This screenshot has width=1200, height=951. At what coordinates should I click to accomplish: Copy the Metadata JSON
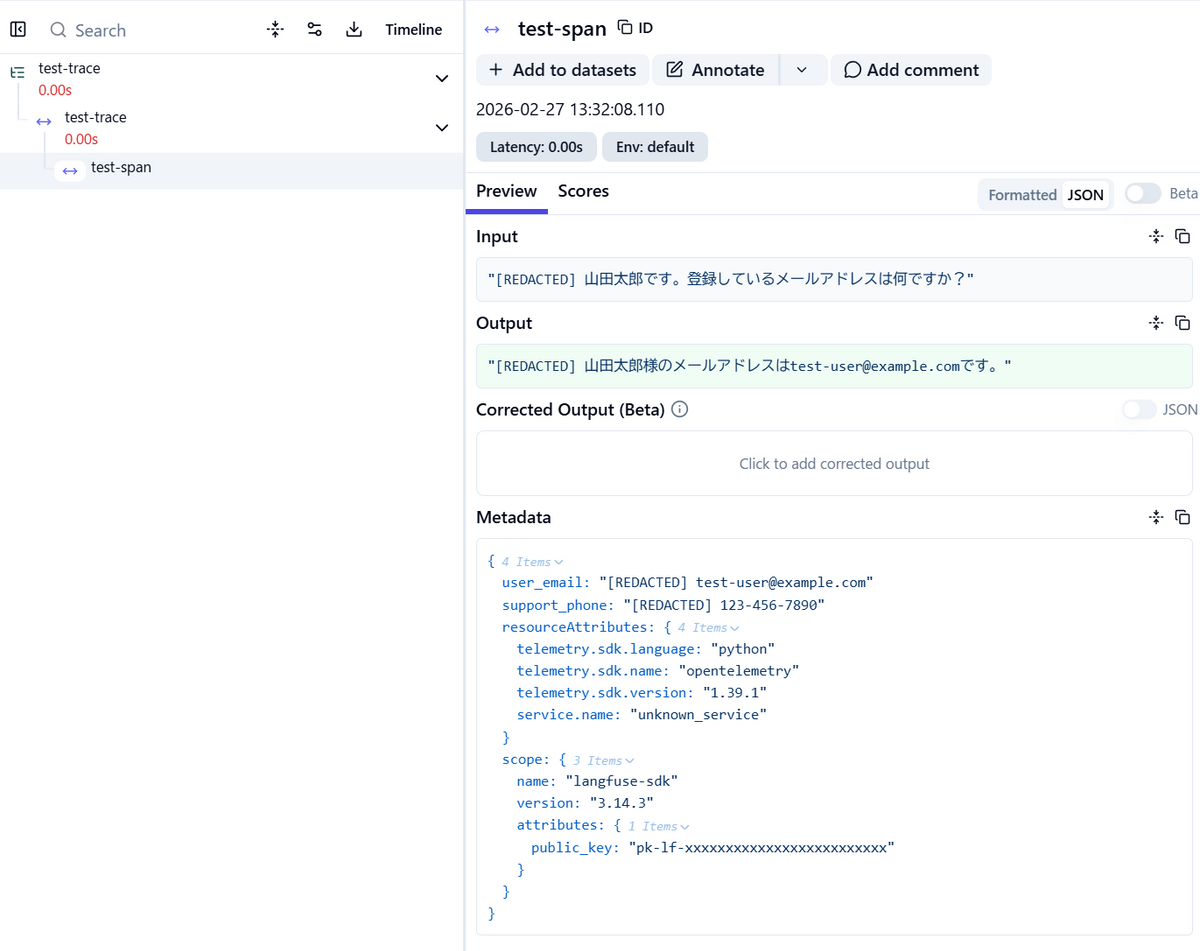(1182, 517)
